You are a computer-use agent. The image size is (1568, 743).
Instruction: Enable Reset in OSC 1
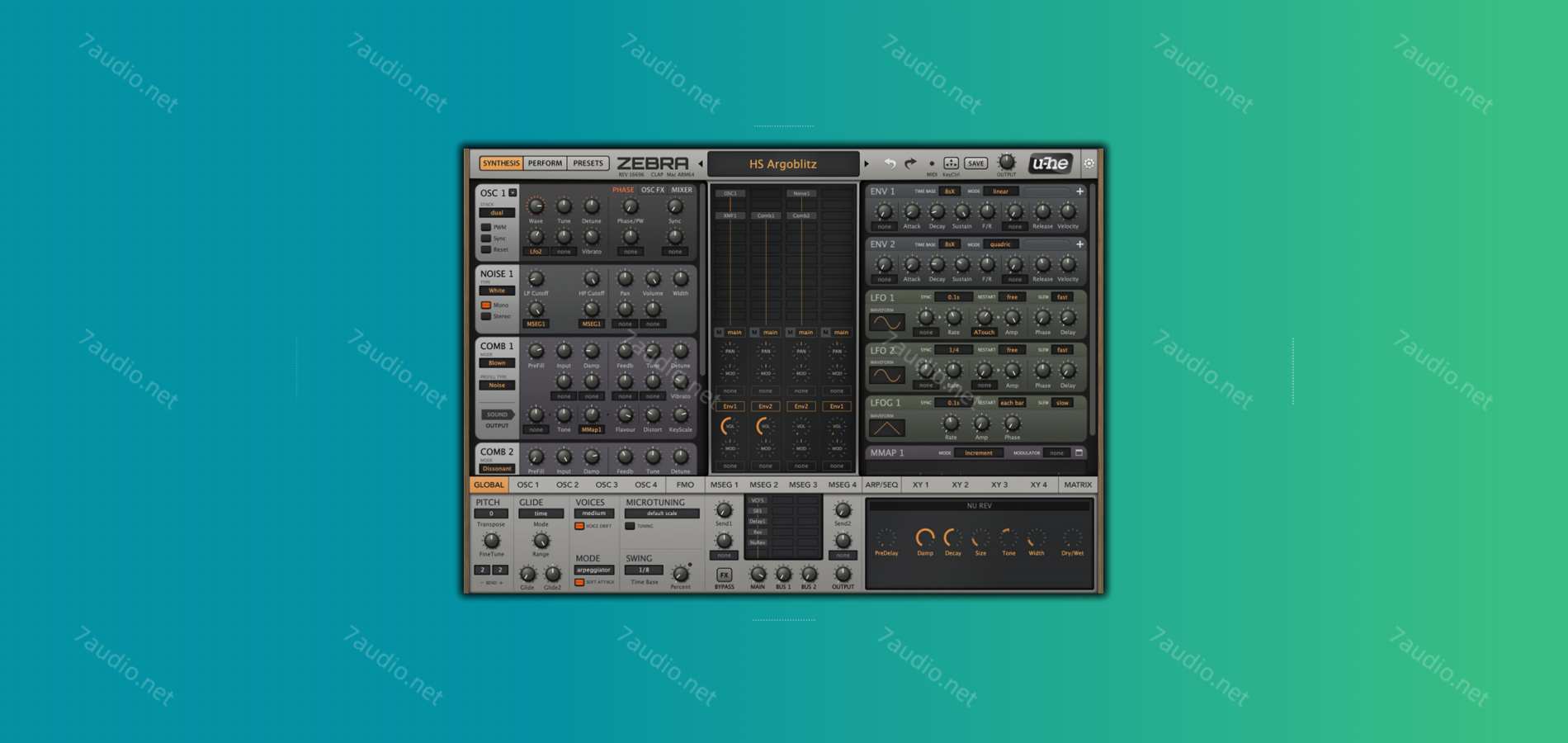pos(486,249)
